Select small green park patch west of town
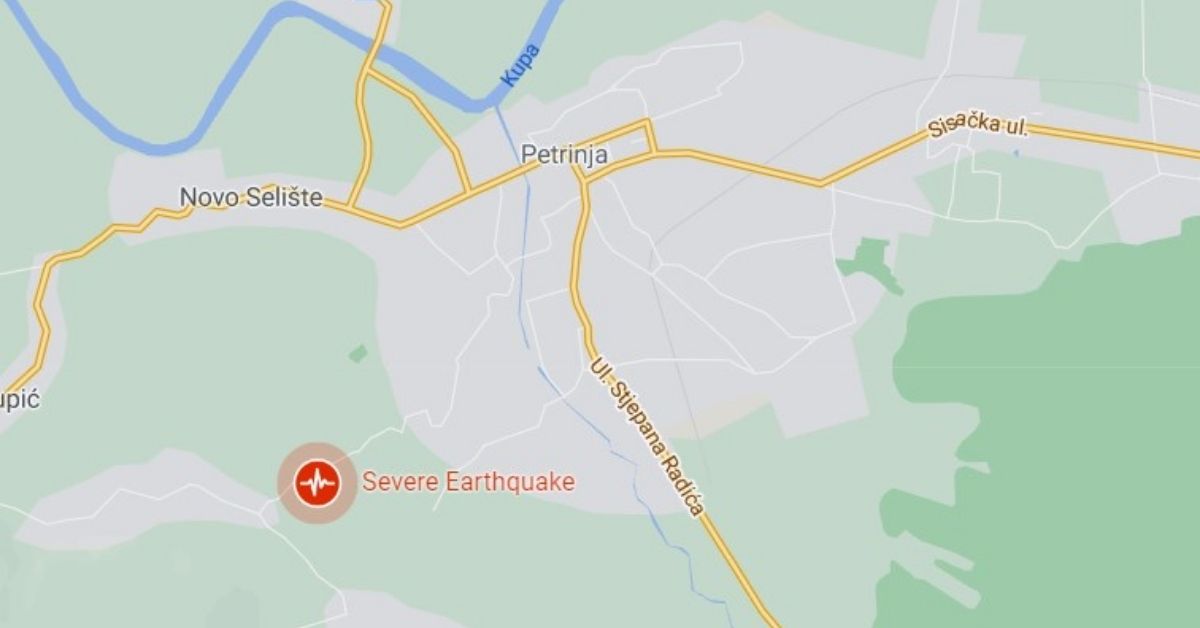The height and width of the screenshot is (628, 1200). (x=358, y=353)
